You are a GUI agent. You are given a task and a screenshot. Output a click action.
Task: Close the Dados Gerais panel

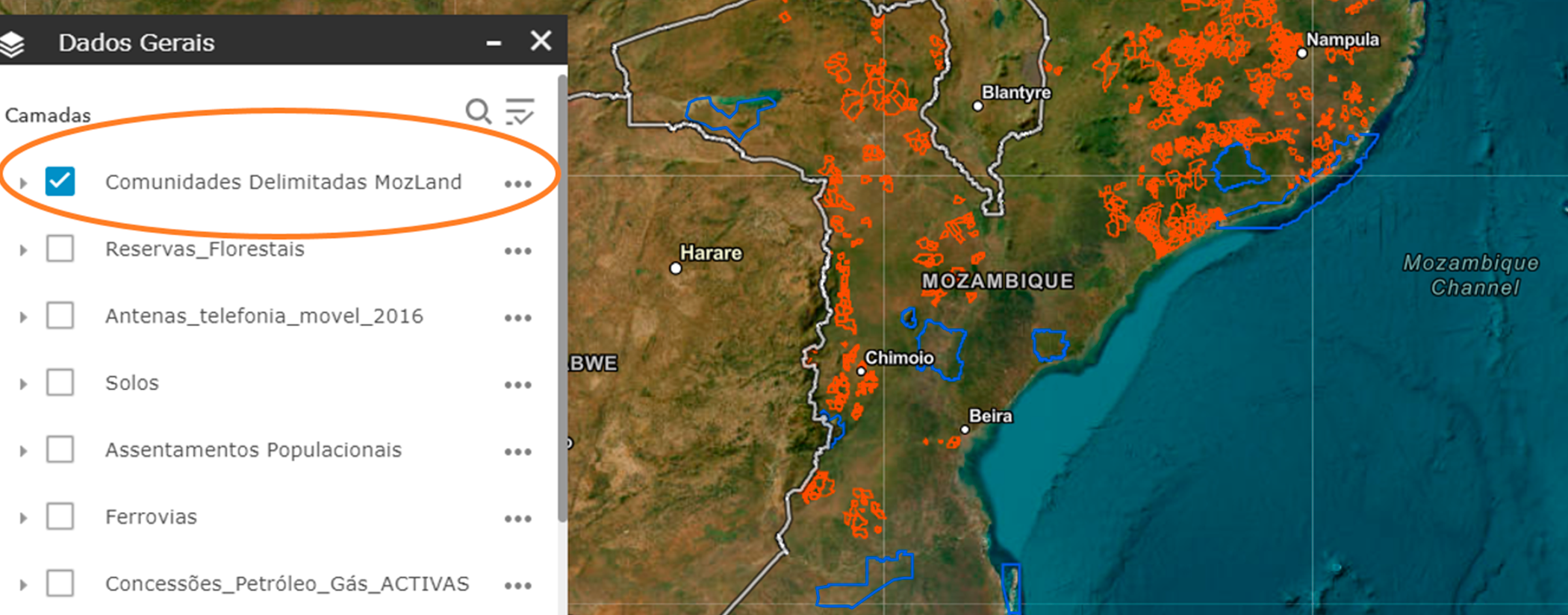[x=541, y=41]
